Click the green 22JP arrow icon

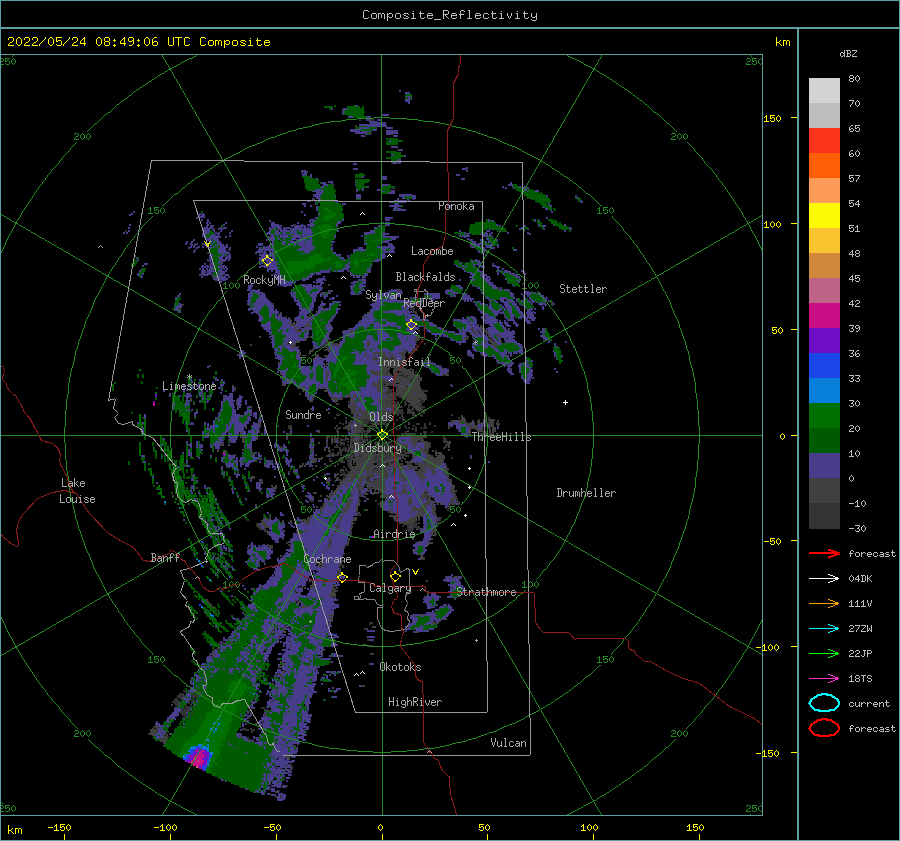[x=824, y=653]
